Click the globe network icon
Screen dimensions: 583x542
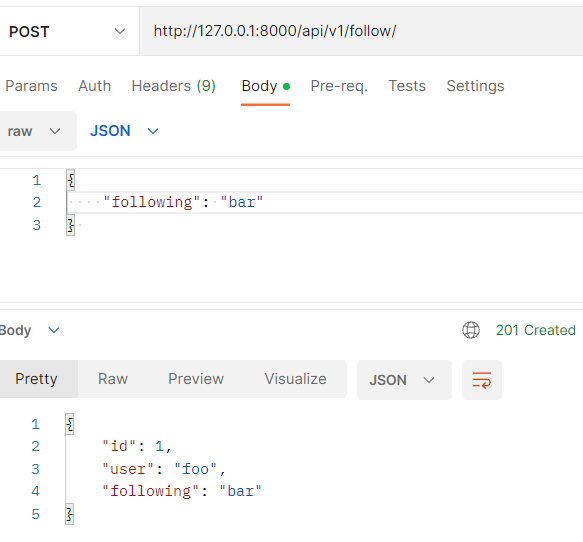471,330
